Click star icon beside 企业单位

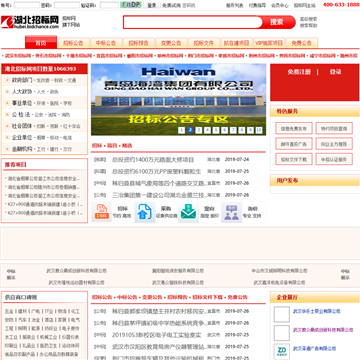tap(7, 137)
